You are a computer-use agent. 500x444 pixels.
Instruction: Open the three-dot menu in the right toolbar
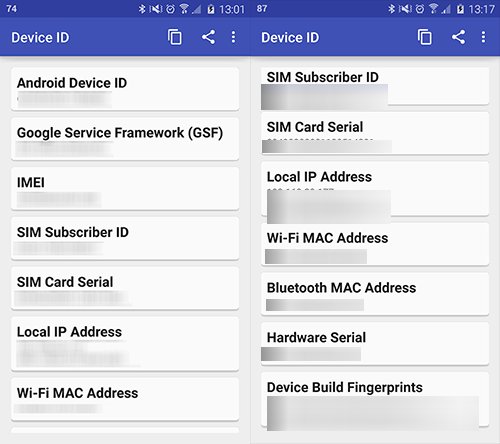pos(483,37)
